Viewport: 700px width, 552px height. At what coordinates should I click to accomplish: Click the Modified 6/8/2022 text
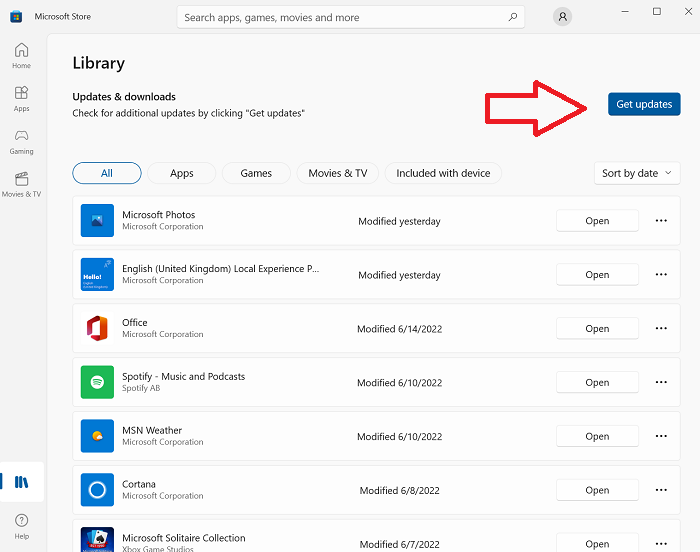[x=400, y=491]
